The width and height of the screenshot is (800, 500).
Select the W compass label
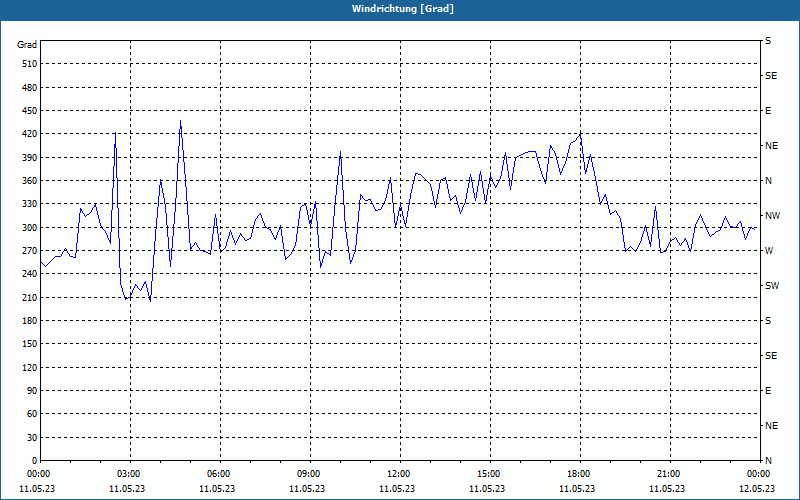[769, 251]
